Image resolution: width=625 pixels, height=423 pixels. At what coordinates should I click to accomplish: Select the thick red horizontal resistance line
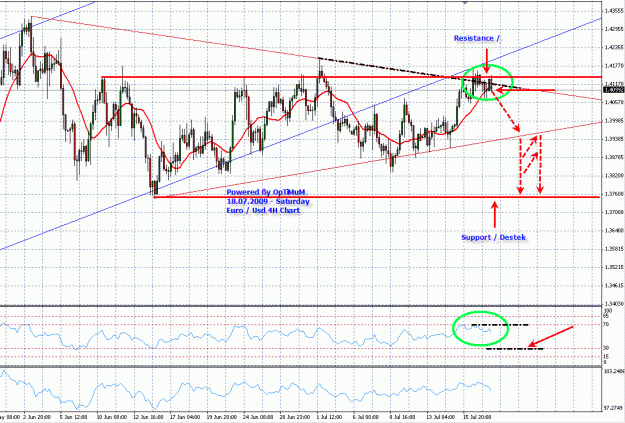pos(351,77)
